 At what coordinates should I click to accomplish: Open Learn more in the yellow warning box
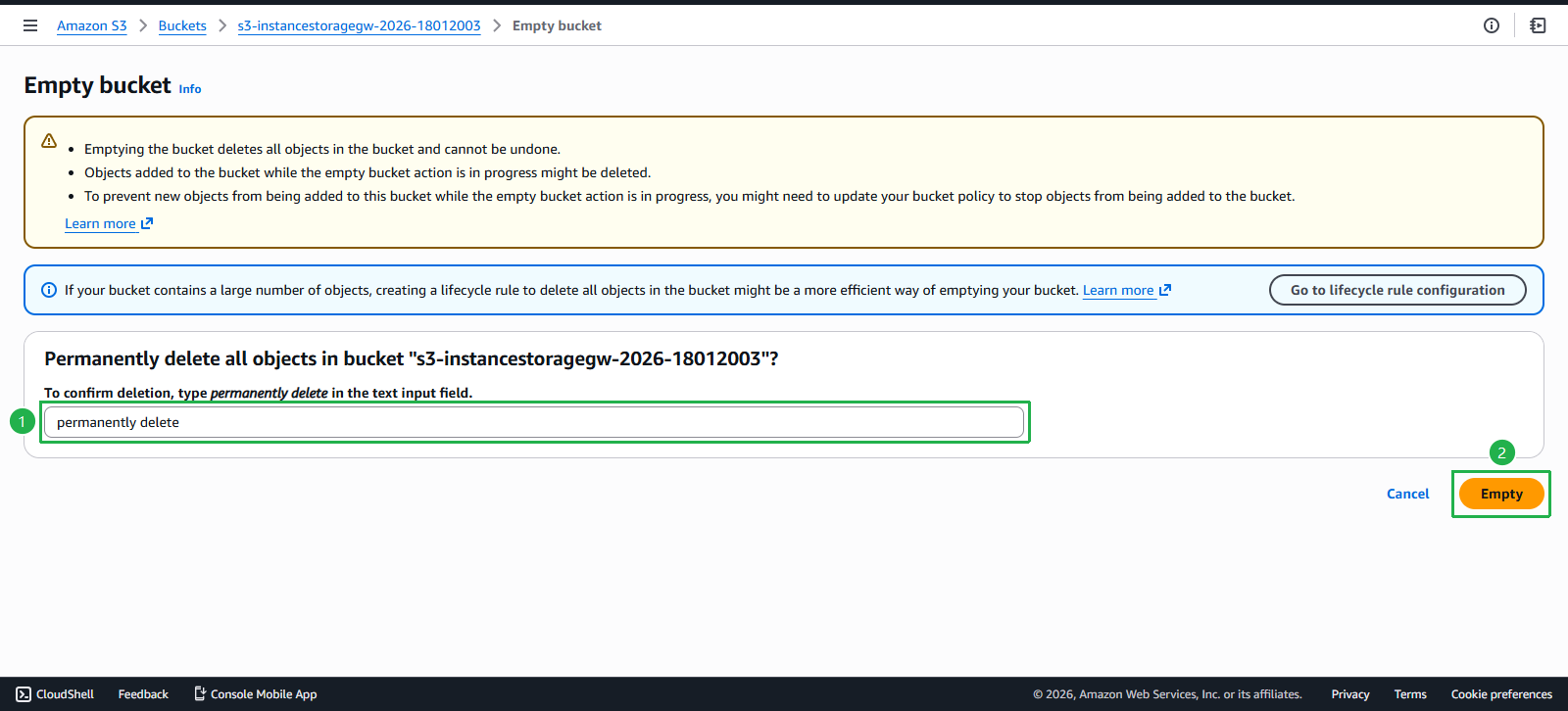pos(109,223)
